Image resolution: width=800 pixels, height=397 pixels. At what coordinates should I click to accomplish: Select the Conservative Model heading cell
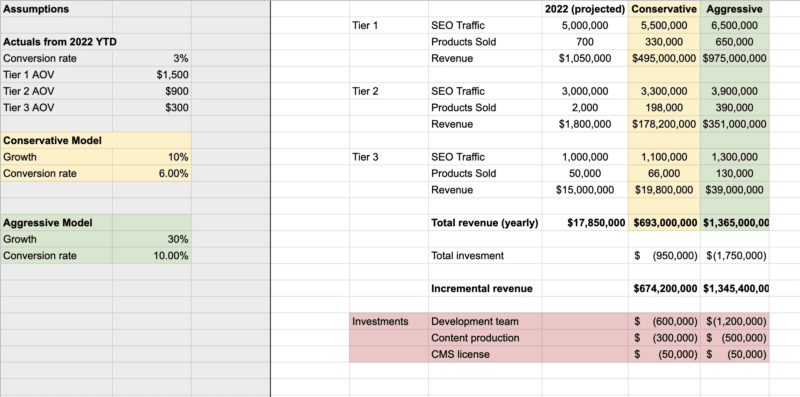point(56,140)
